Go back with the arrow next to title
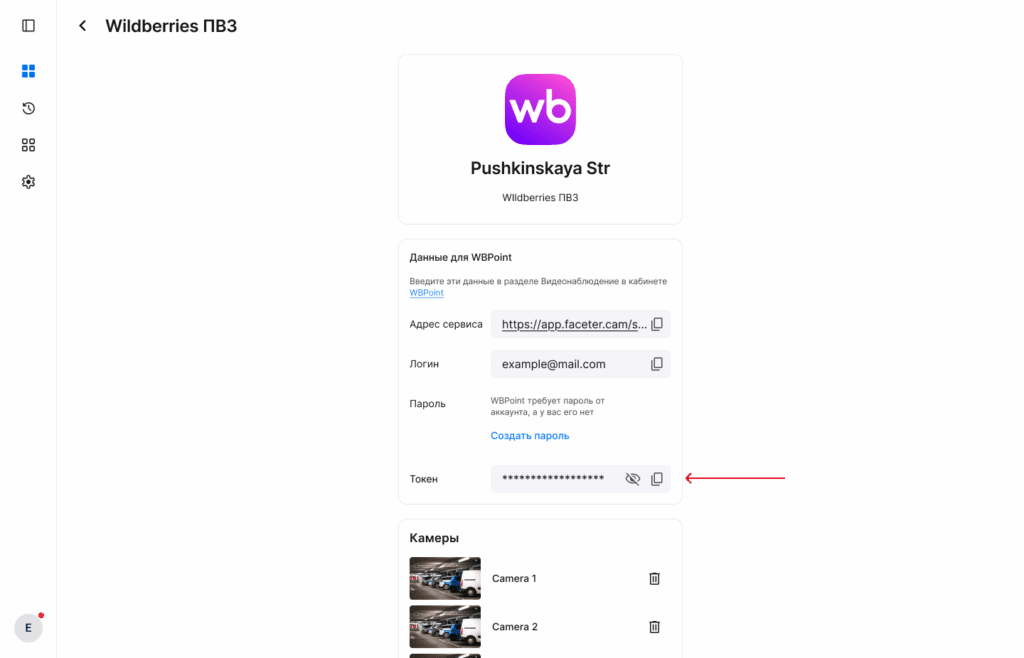1024x658 pixels. tap(82, 26)
